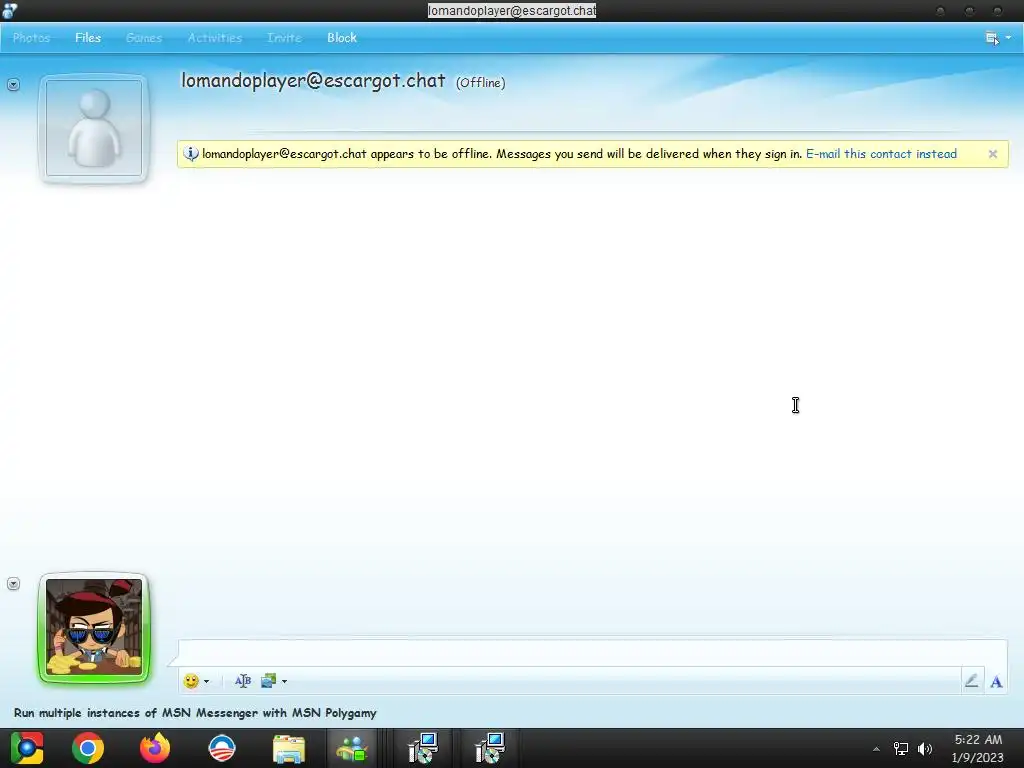Collapse your own display picture arrow
The height and width of the screenshot is (768, 1024).
13,584
